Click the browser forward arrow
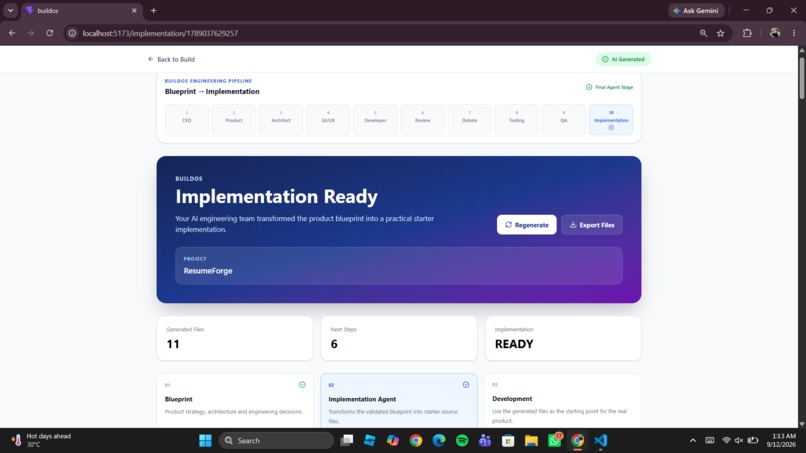The height and width of the screenshot is (453, 806). 31,33
